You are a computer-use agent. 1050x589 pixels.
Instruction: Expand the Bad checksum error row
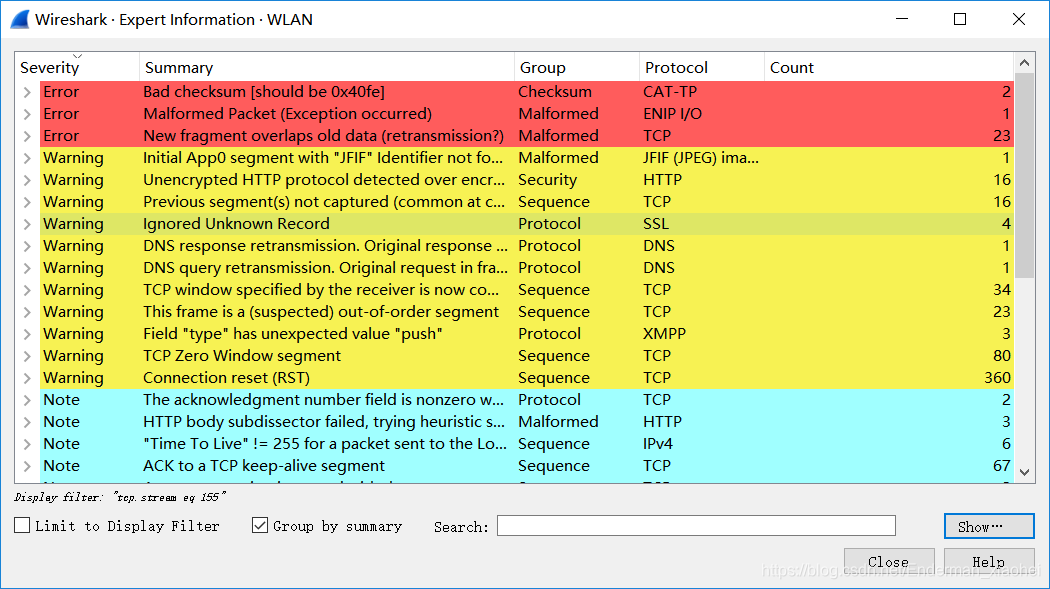pos(27,92)
